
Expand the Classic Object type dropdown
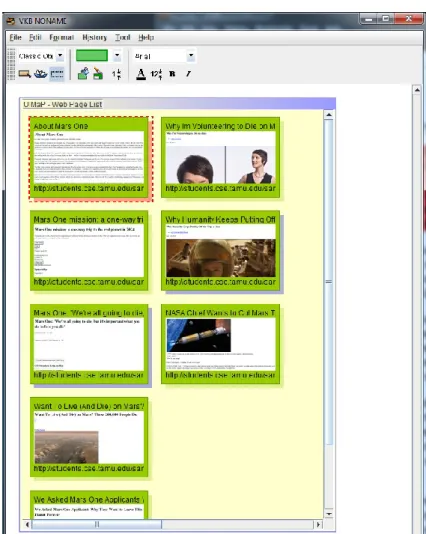(60, 56)
